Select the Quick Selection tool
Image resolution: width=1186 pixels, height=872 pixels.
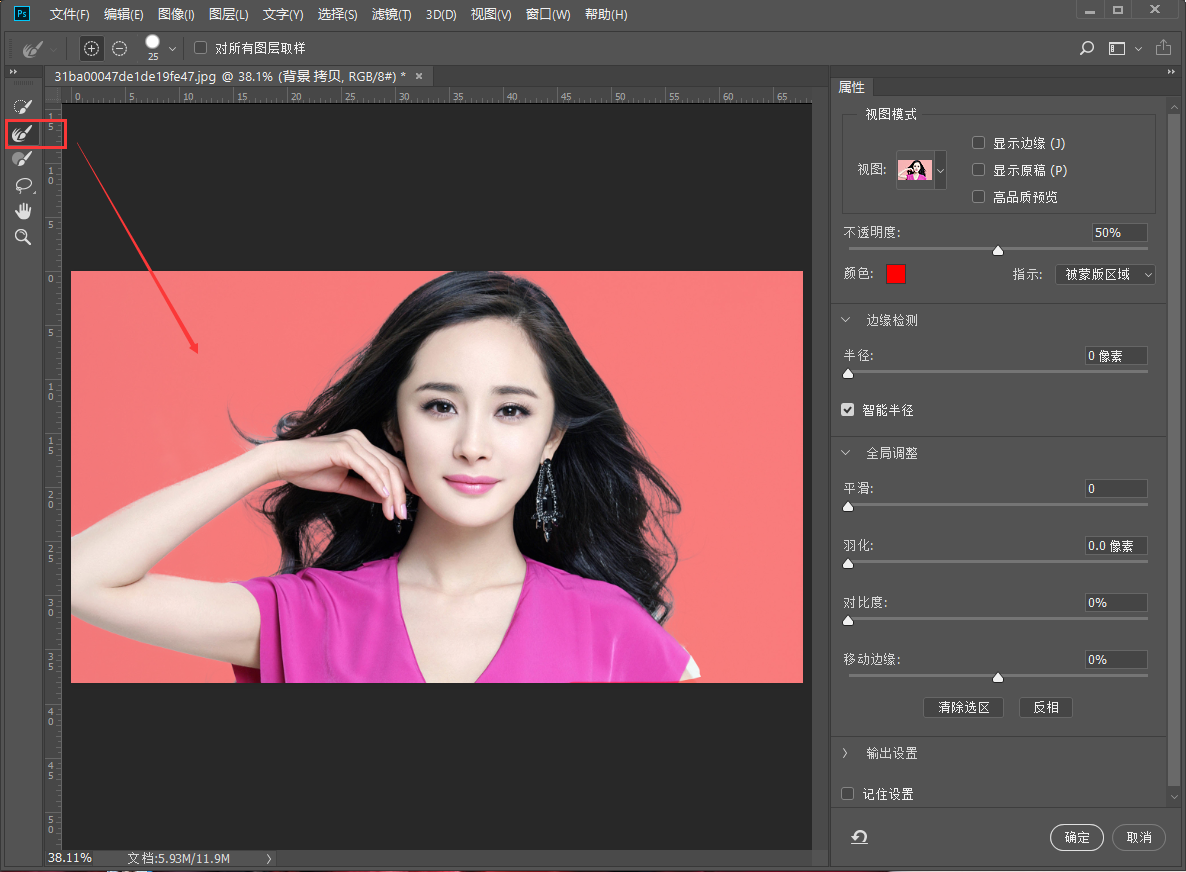coord(23,106)
